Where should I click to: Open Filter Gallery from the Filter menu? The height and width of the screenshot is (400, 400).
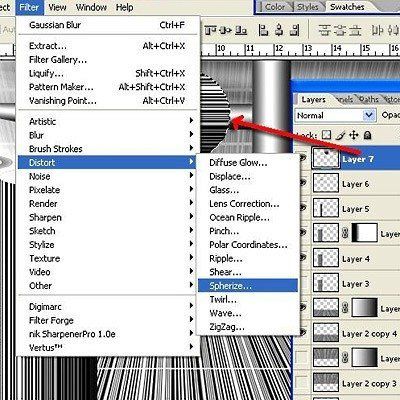coord(109,60)
